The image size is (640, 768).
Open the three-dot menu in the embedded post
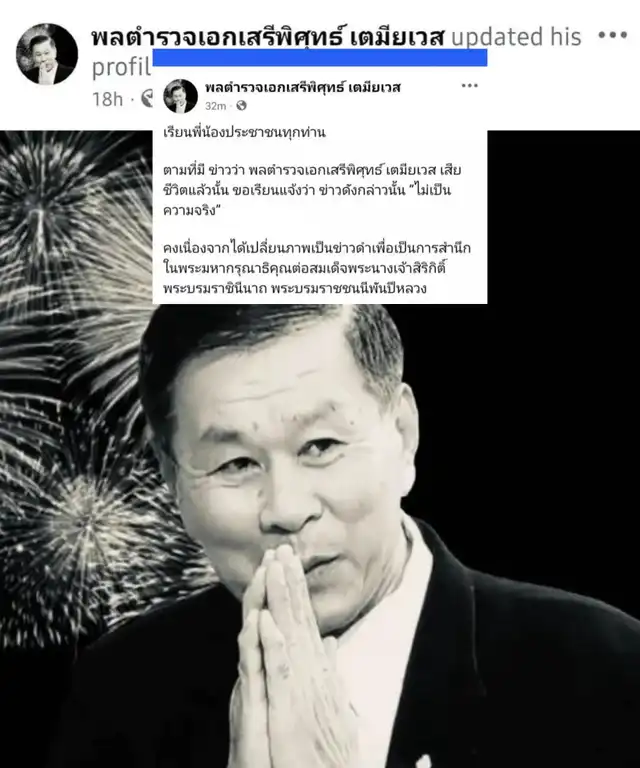pyautogui.click(x=469, y=86)
